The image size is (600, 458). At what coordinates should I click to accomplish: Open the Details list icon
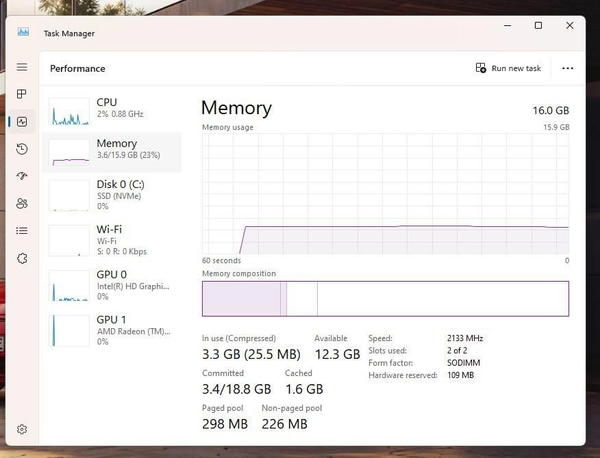point(22,231)
